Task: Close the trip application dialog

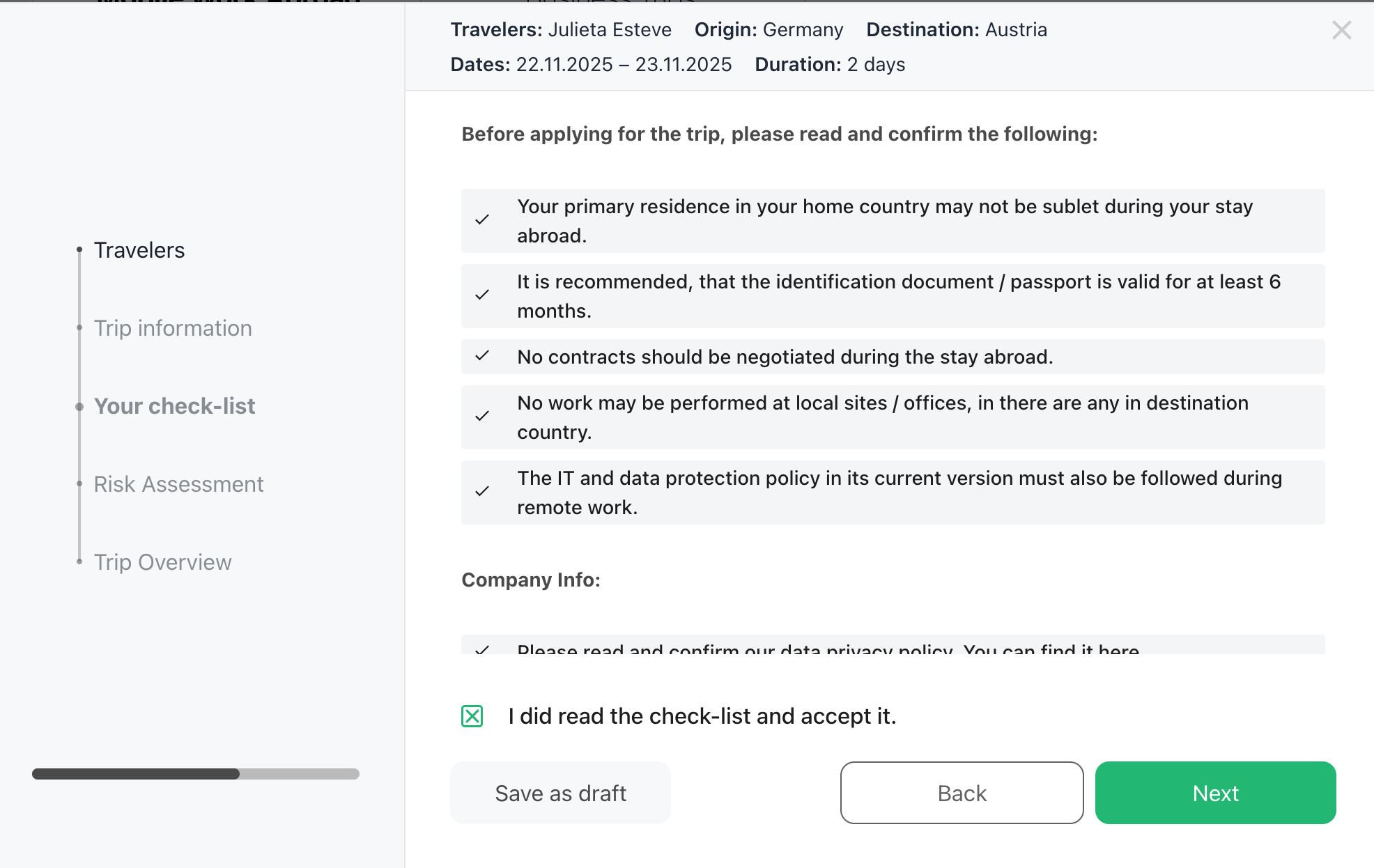Action: click(x=1341, y=30)
